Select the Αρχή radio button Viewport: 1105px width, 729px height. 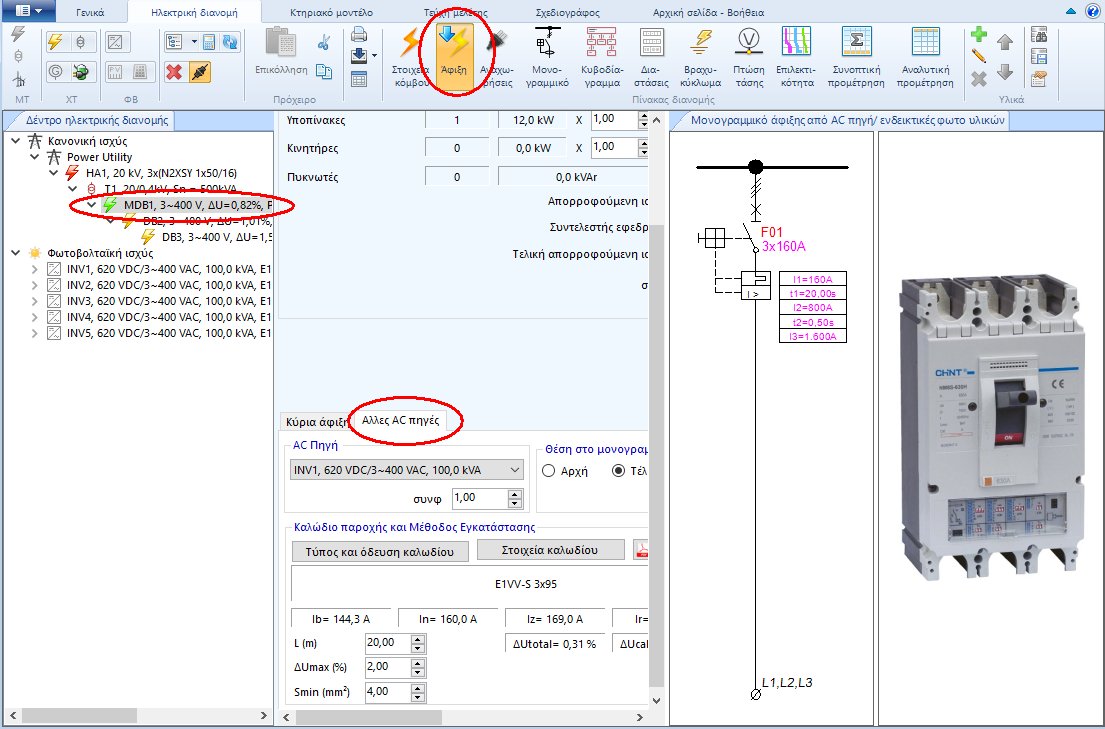click(x=548, y=471)
